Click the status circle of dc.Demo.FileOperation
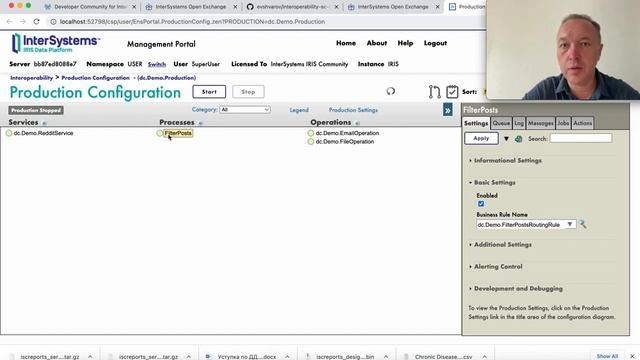The image size is (640, 360). [x=311, y=142]
